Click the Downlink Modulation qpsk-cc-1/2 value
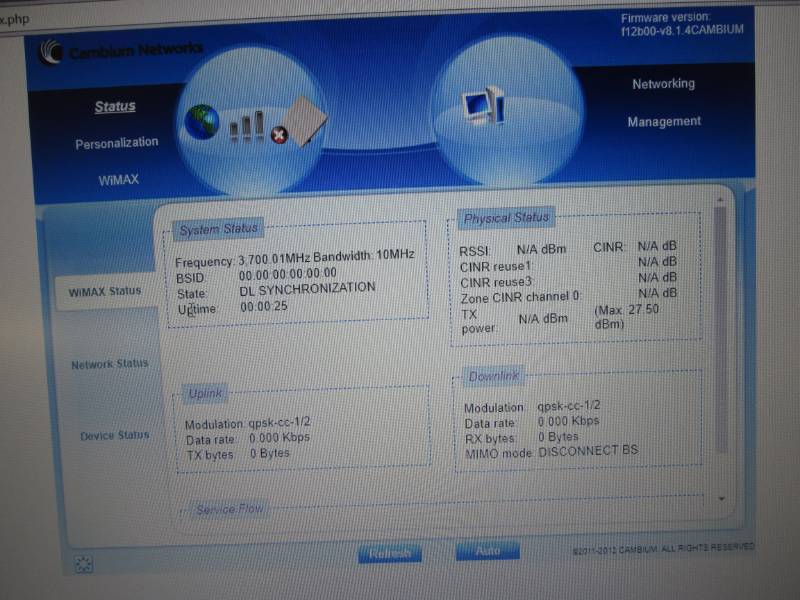Image resolution: width=800 pixels, height=600 pixels. click(x=569, y=406)
